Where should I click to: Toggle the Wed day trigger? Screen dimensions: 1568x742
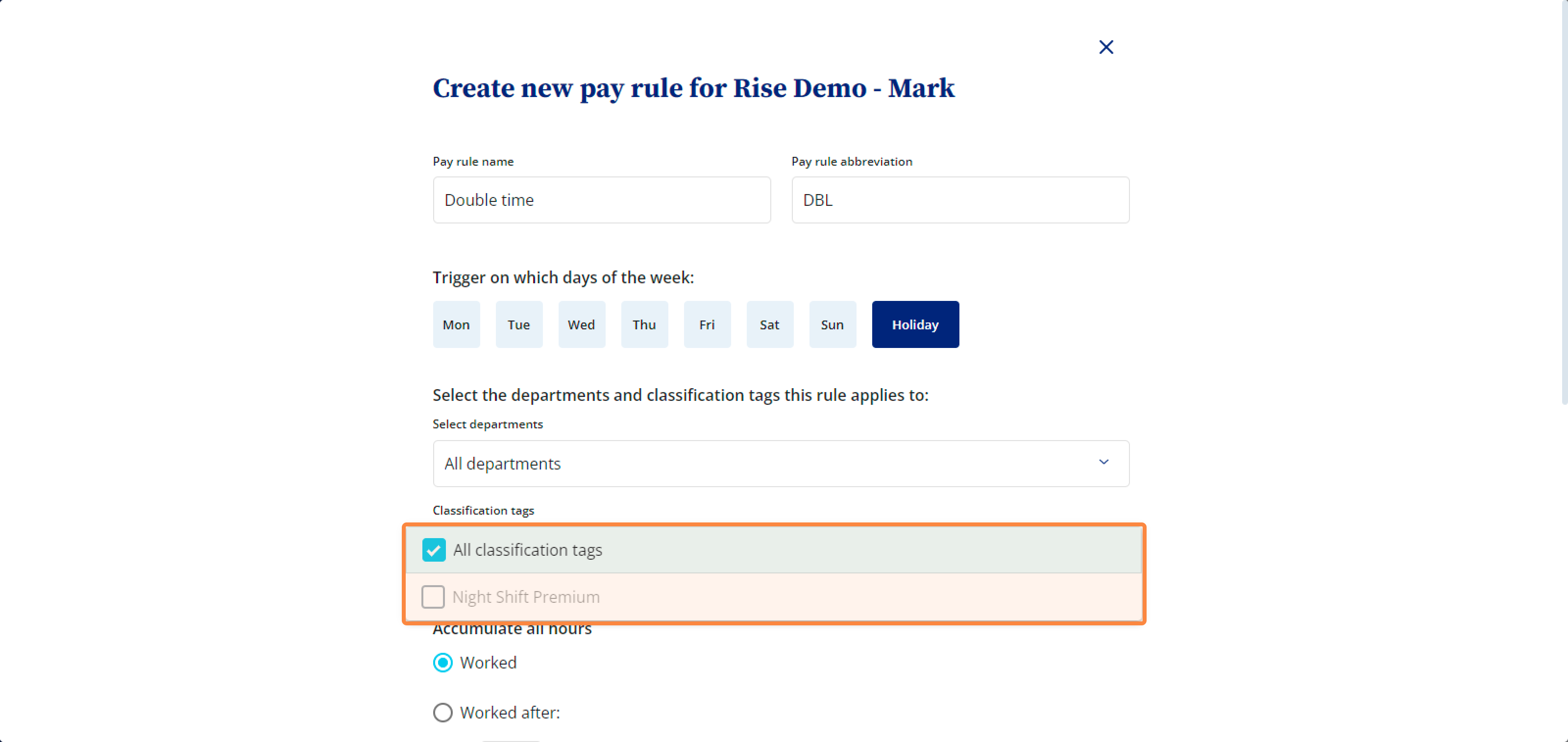(581, 324)
